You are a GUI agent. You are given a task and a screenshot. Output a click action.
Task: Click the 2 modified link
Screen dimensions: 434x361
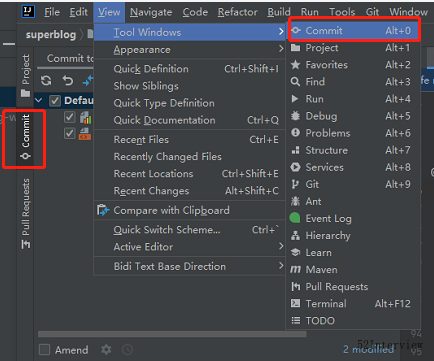[368, 349]
